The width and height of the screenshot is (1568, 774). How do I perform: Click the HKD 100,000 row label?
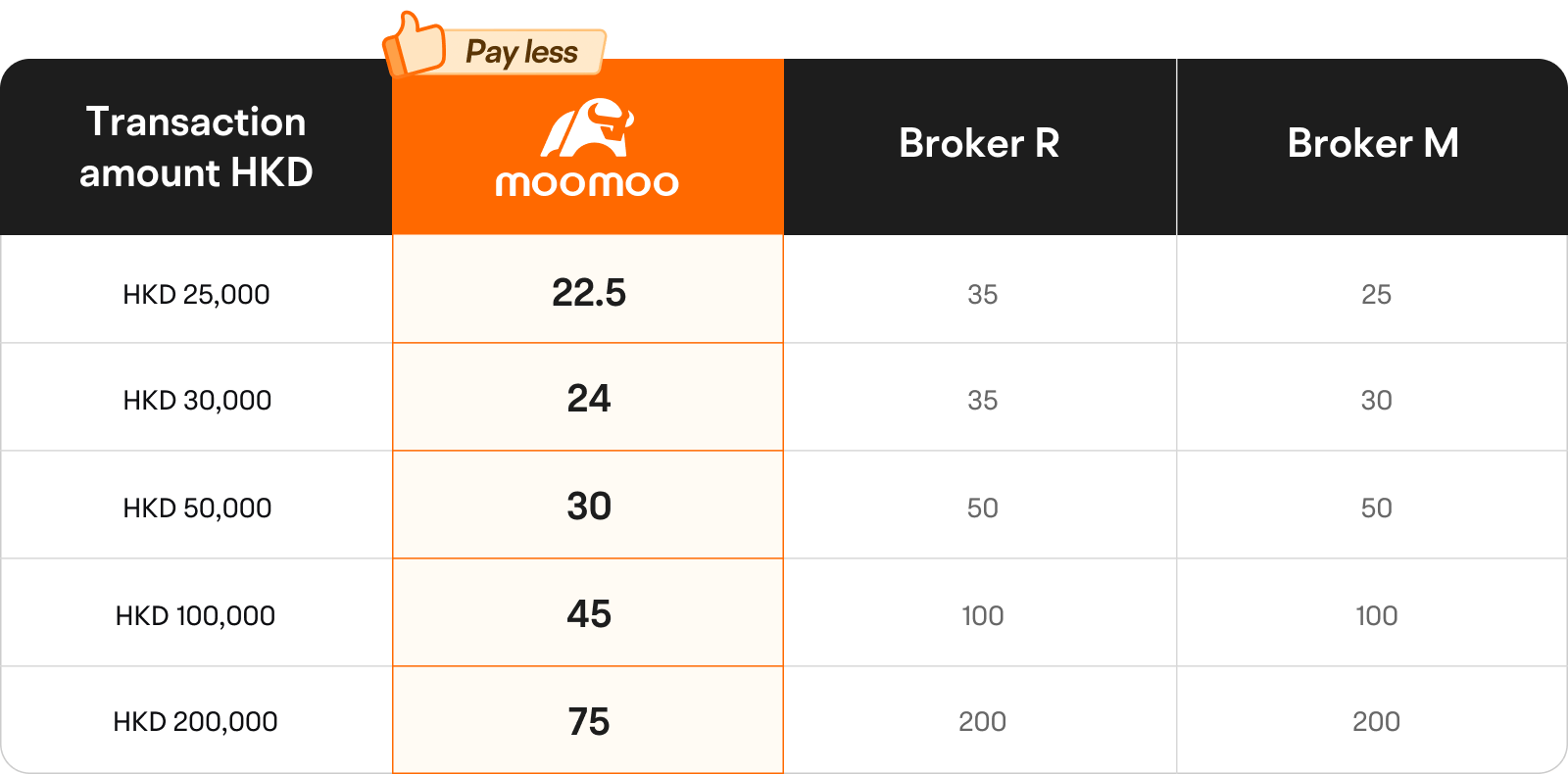point(195,615)
